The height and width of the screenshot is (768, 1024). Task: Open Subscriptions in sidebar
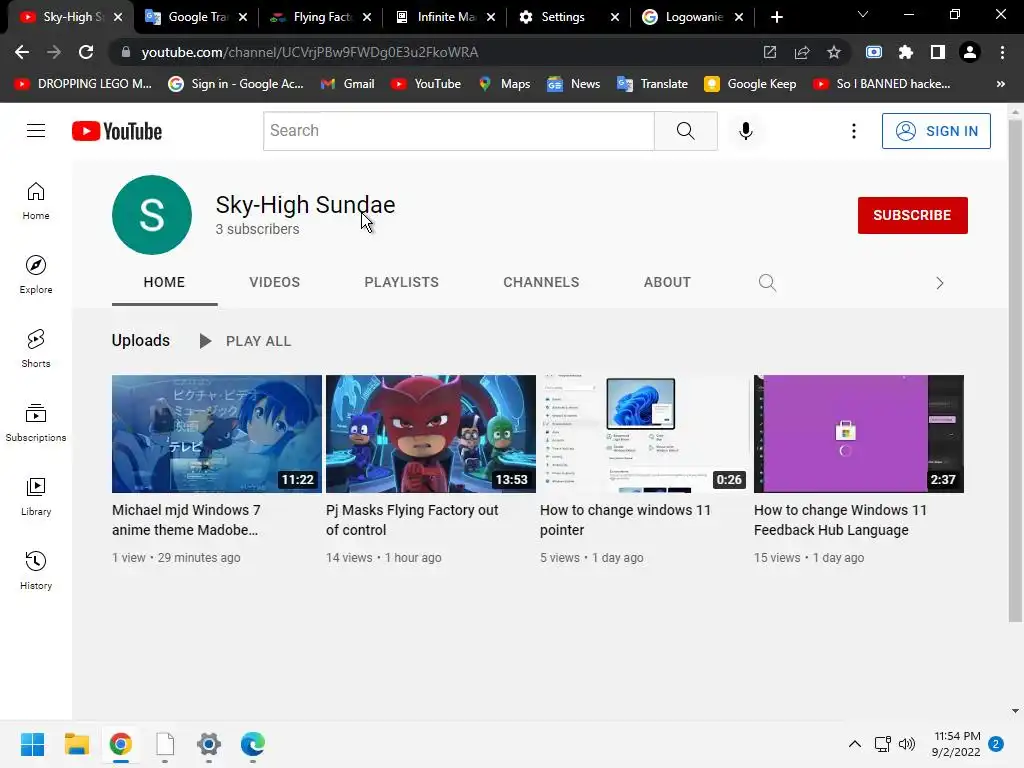36,423
